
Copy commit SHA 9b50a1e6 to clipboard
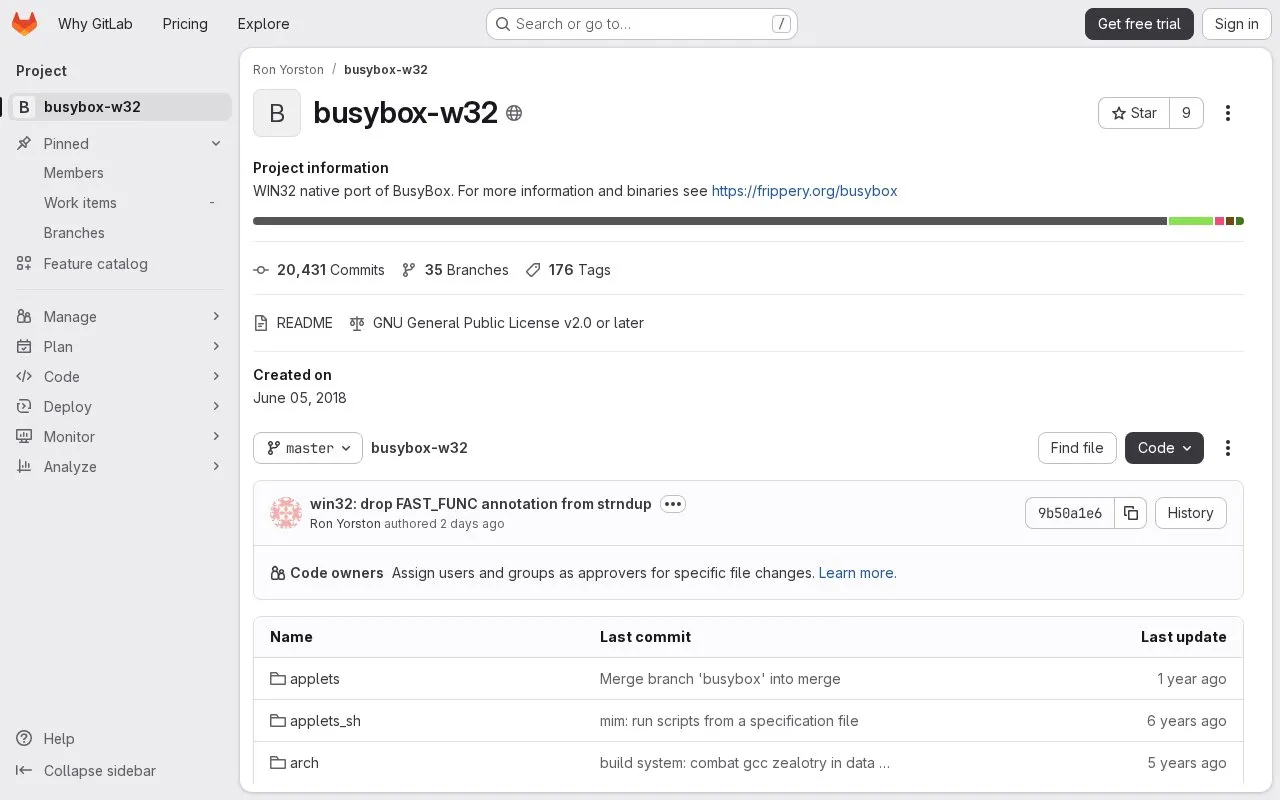click(1131, 513)
